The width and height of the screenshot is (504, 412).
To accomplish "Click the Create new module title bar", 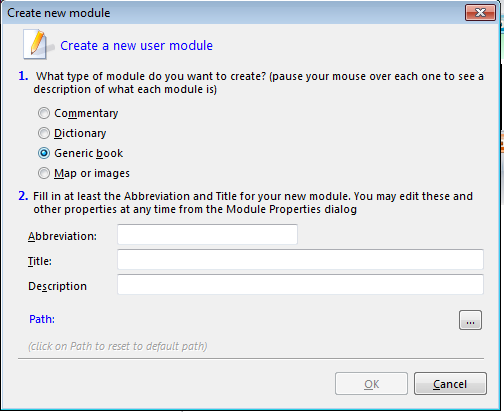I will (233, 13).
